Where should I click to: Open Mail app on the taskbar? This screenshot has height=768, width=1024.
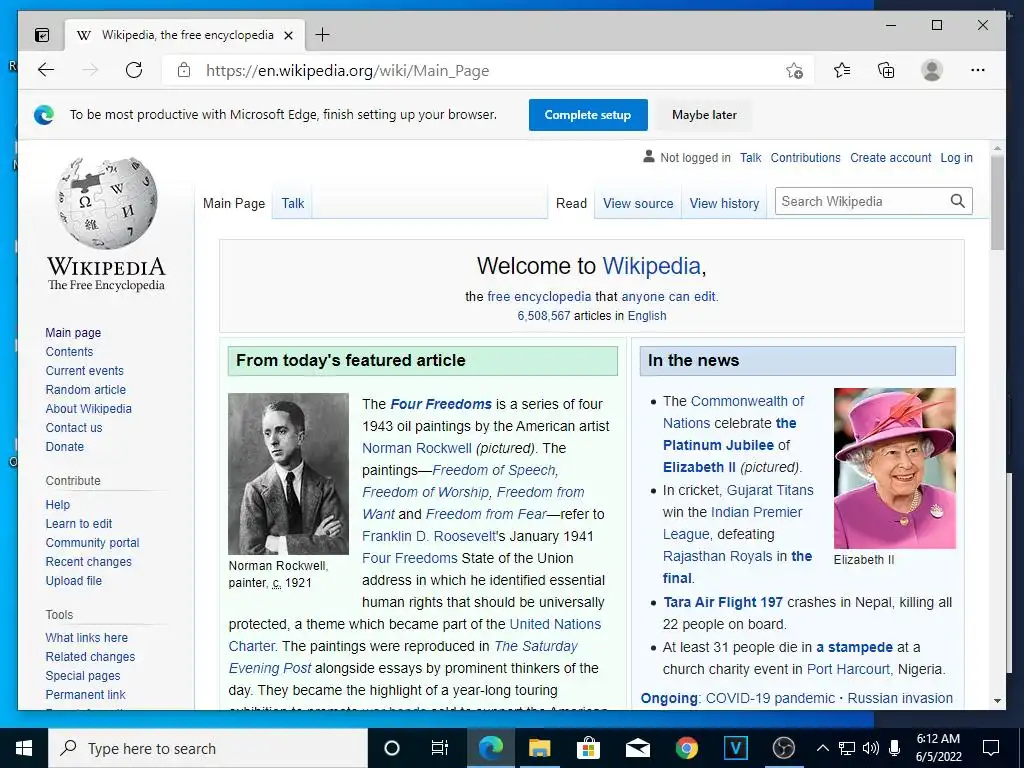click(637, 748)
